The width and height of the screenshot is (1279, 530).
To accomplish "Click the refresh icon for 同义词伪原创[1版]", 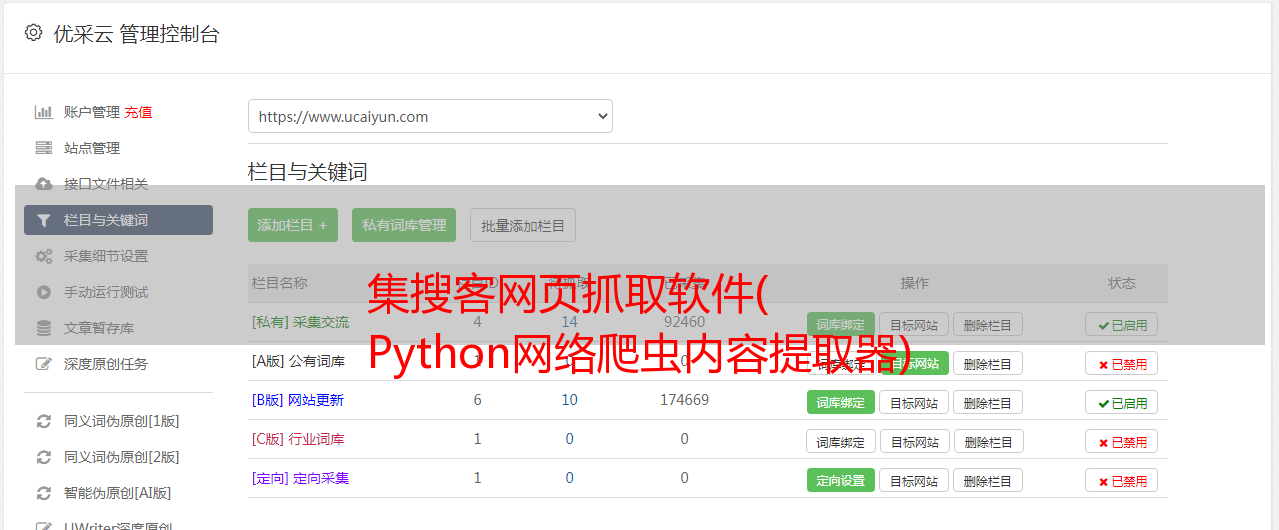I will point(43,421).
